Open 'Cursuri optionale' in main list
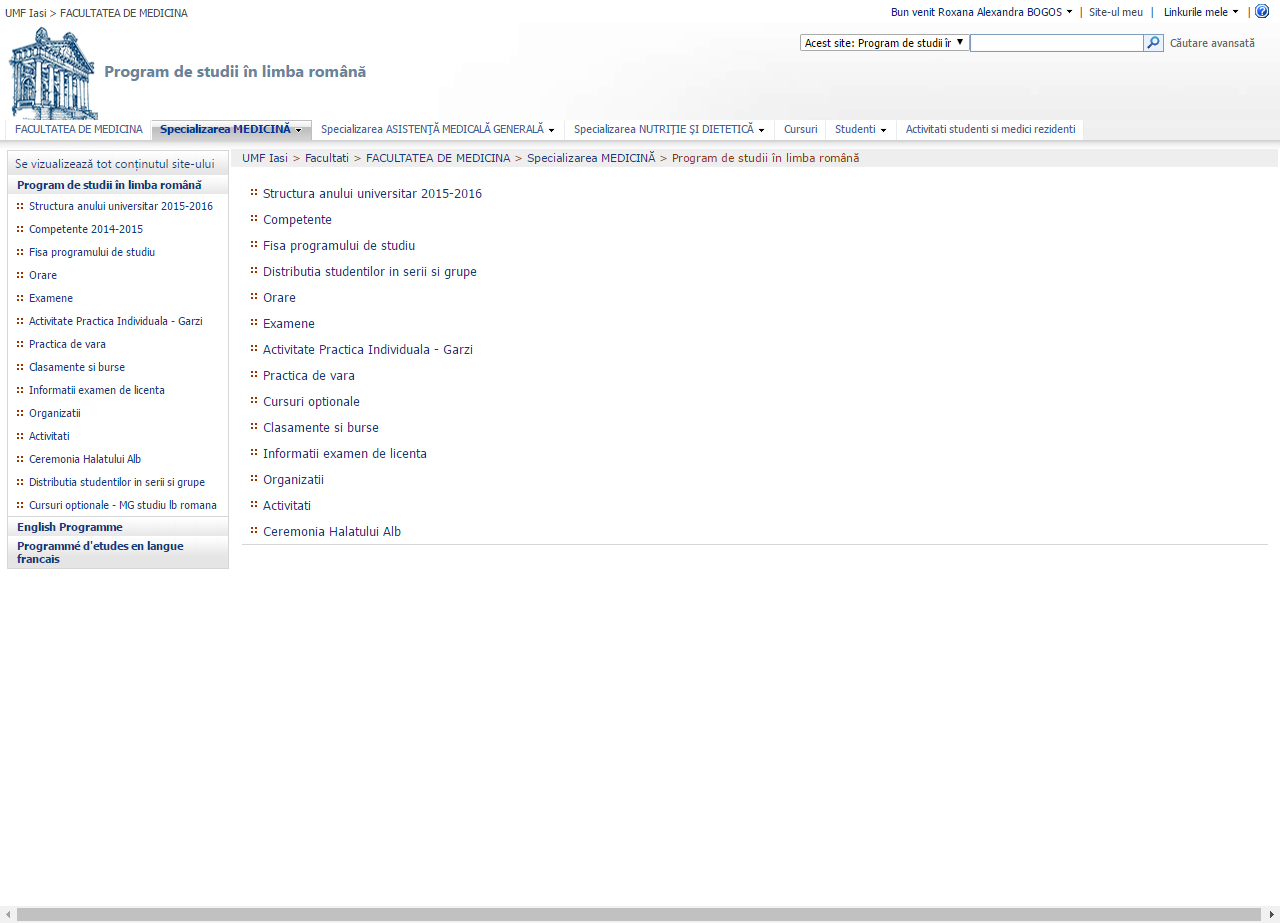The width and height of the screenshot is (1280, 923). point(311,402)
